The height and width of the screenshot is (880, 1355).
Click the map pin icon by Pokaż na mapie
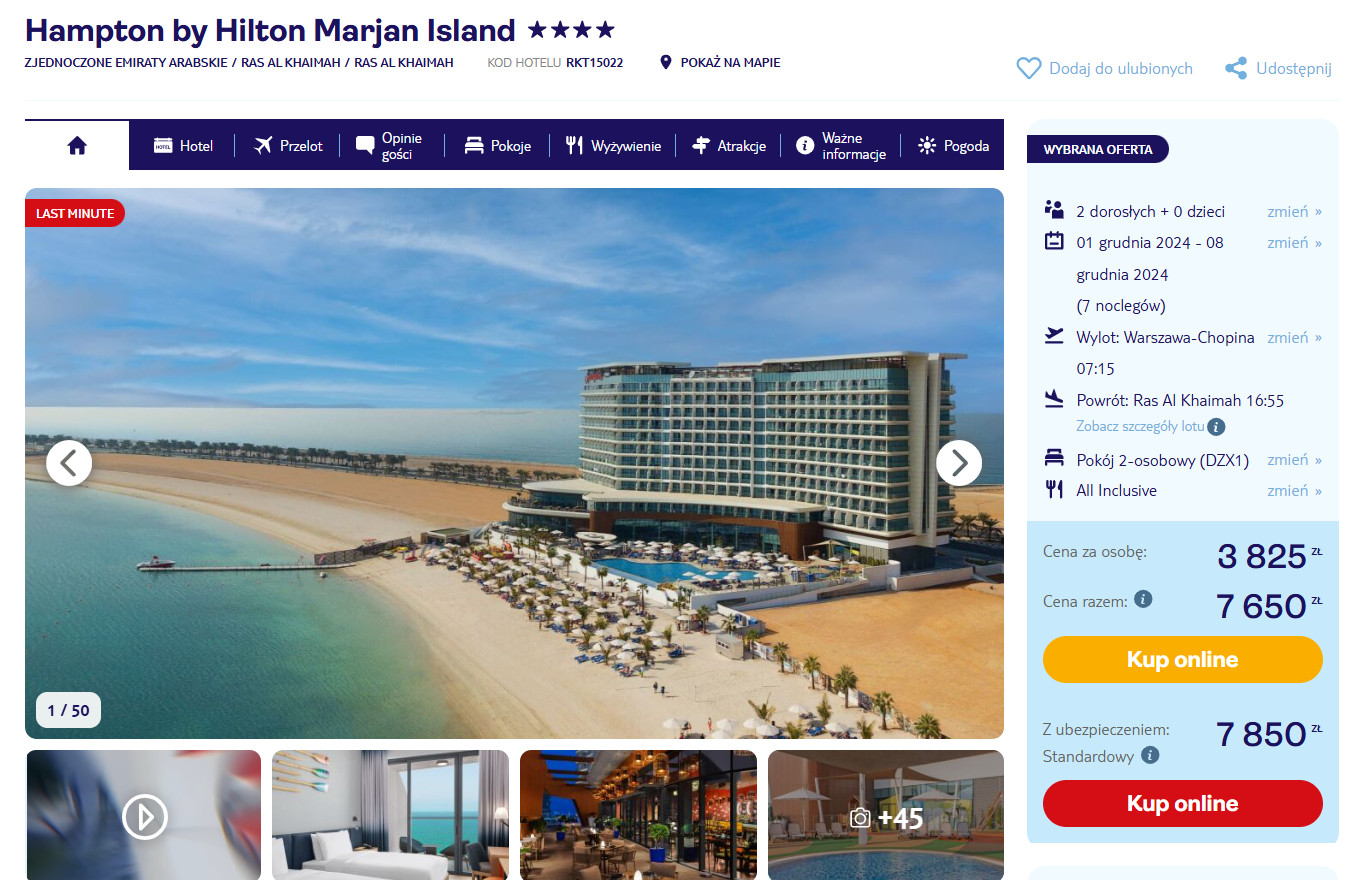tap(666, 62)
